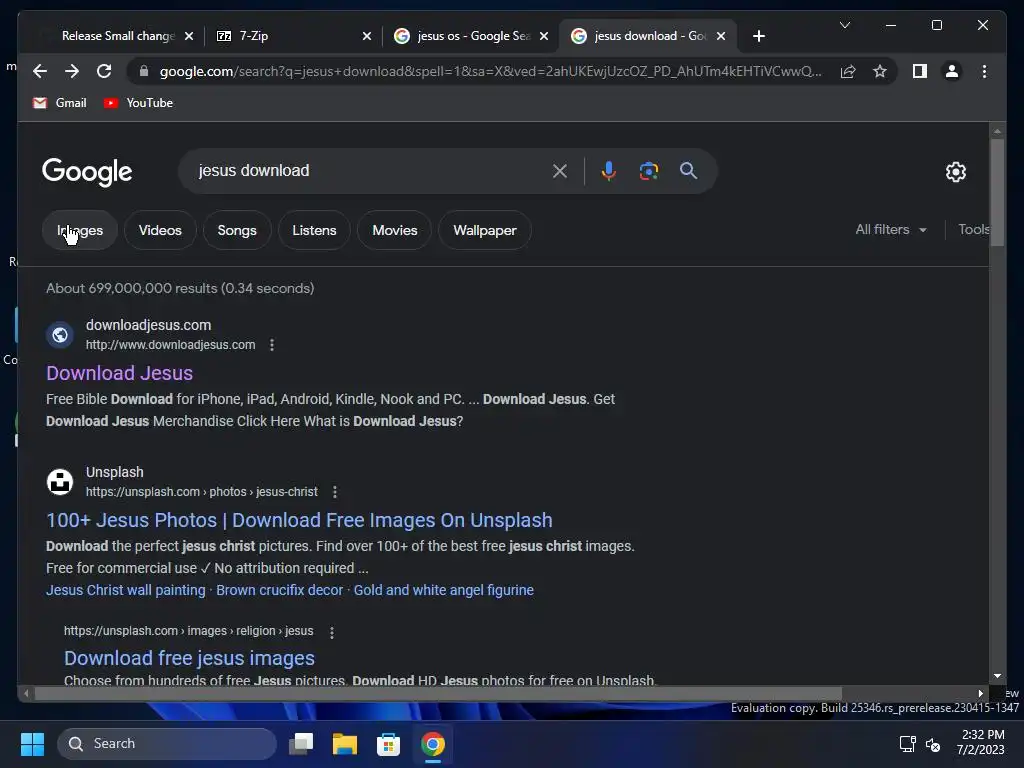The width and height of the screenshot is (1024, 768).
Task: Open search Tools
Action: 973,230
